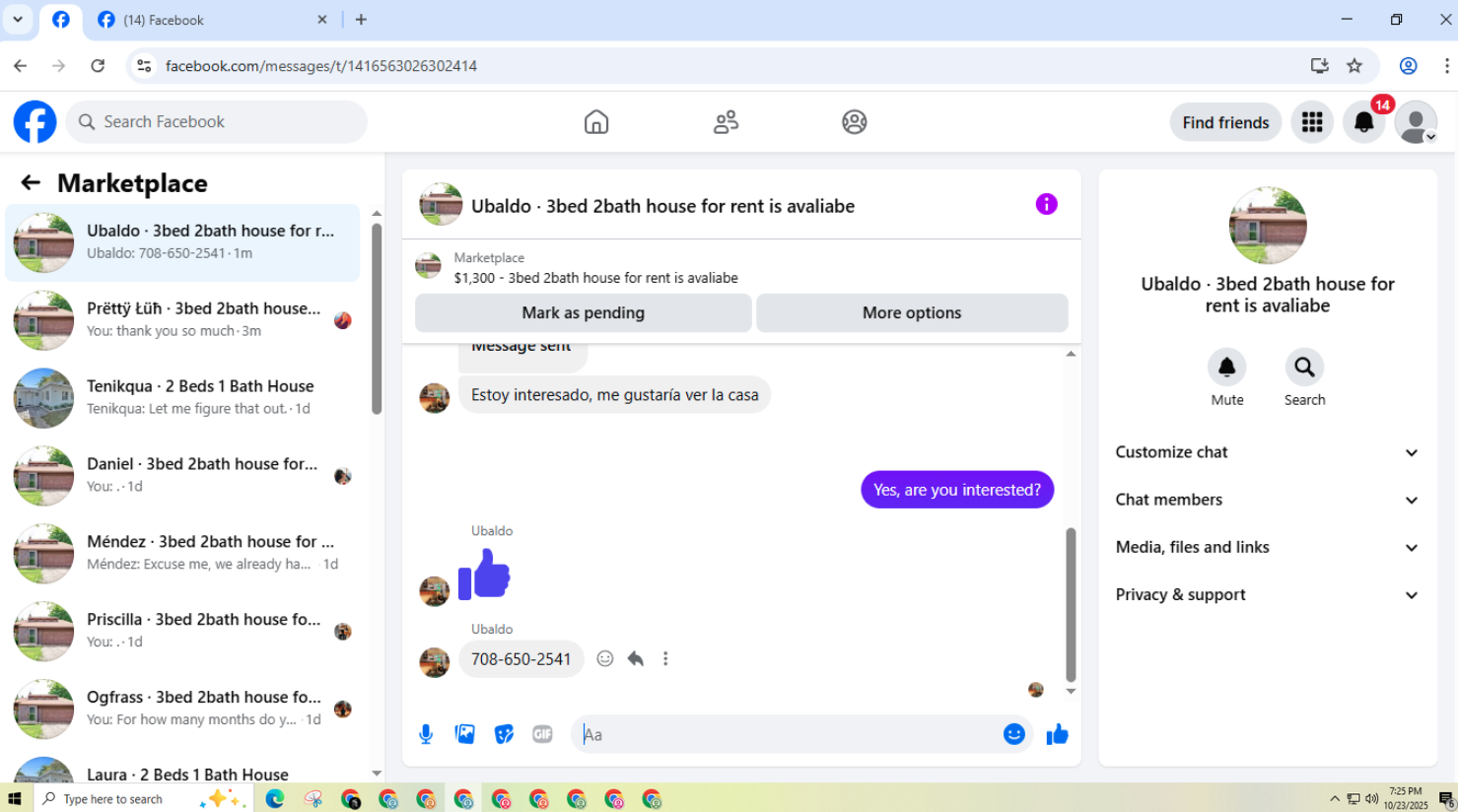The width and height of the screenshot is (1458, 812).
Task: View site information icon in address bar
Action: 144,66
